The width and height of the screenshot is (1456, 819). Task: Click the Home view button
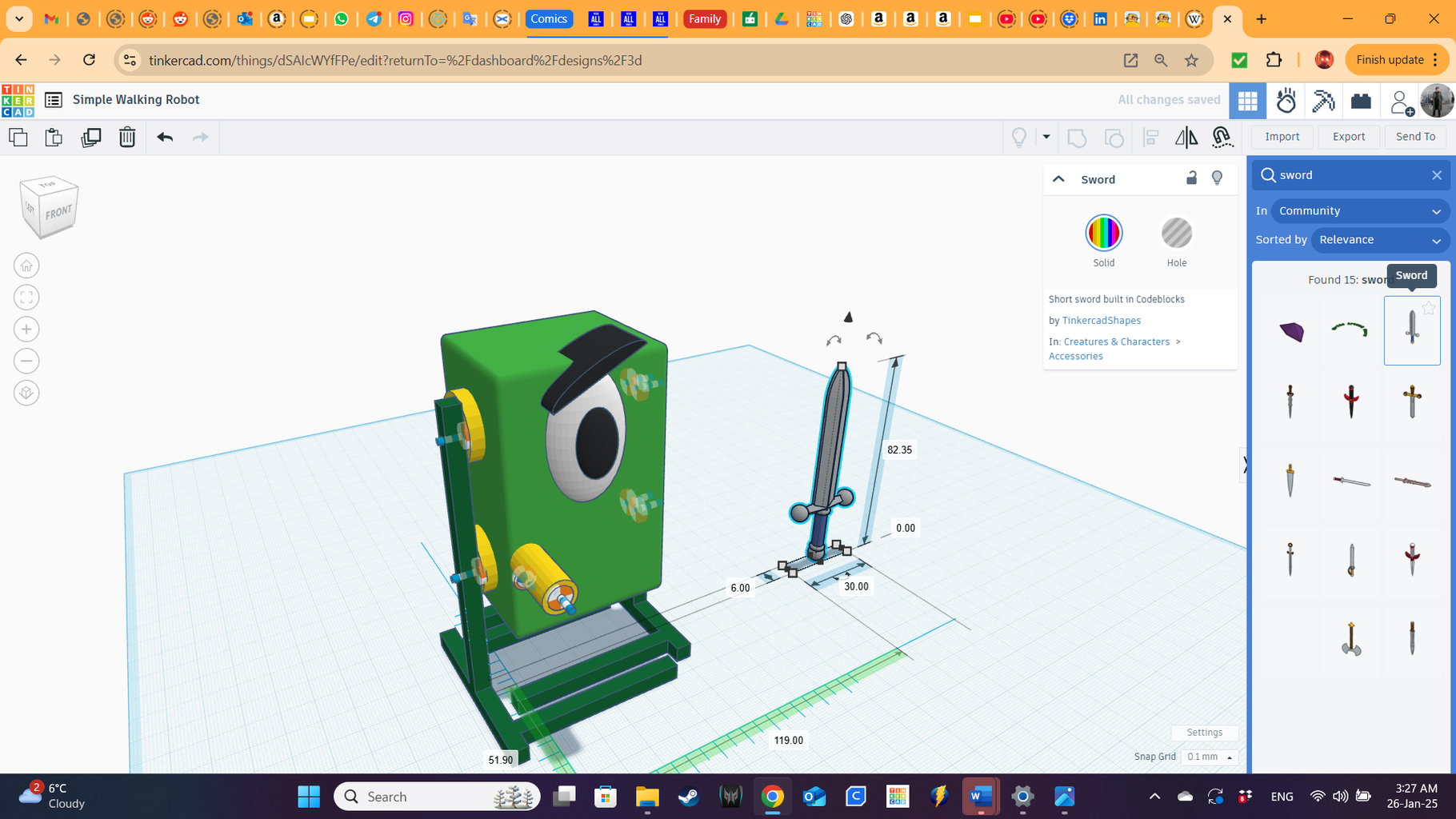26,266
